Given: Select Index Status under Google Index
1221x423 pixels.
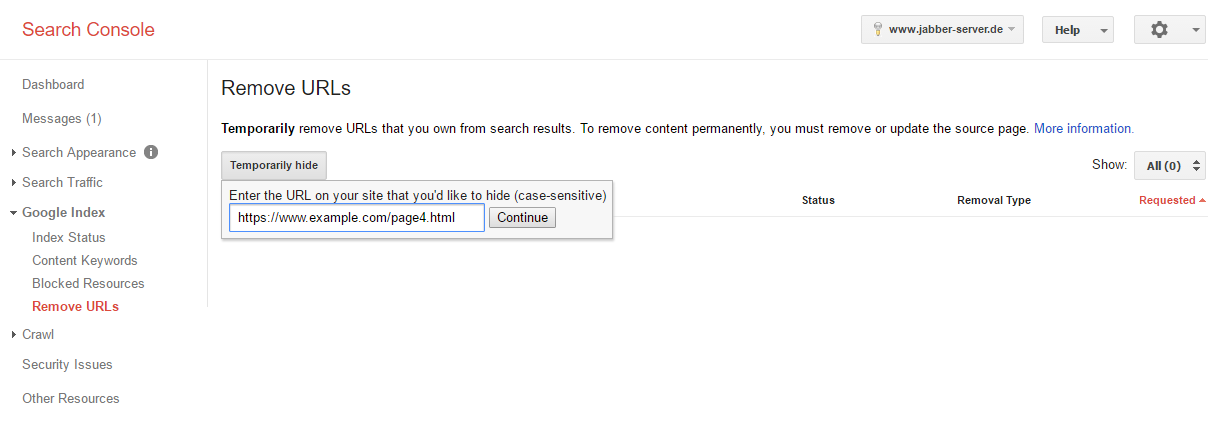Looking at the screenshot, I should coord(69,237).
